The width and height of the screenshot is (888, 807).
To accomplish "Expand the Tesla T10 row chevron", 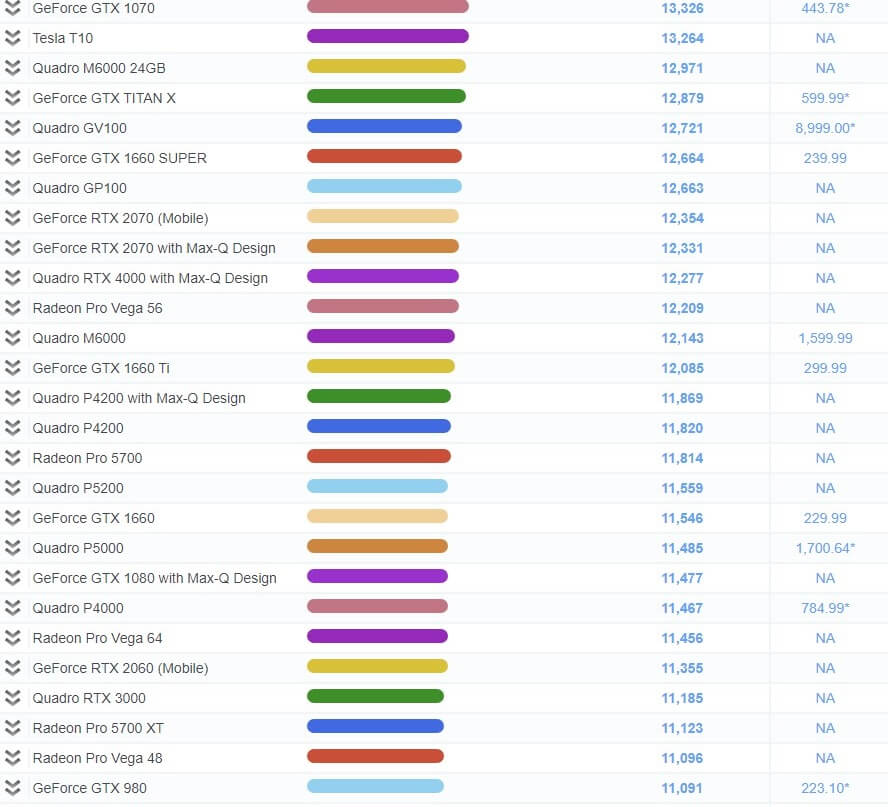I will pyautogui.click(x=12, y=38).
